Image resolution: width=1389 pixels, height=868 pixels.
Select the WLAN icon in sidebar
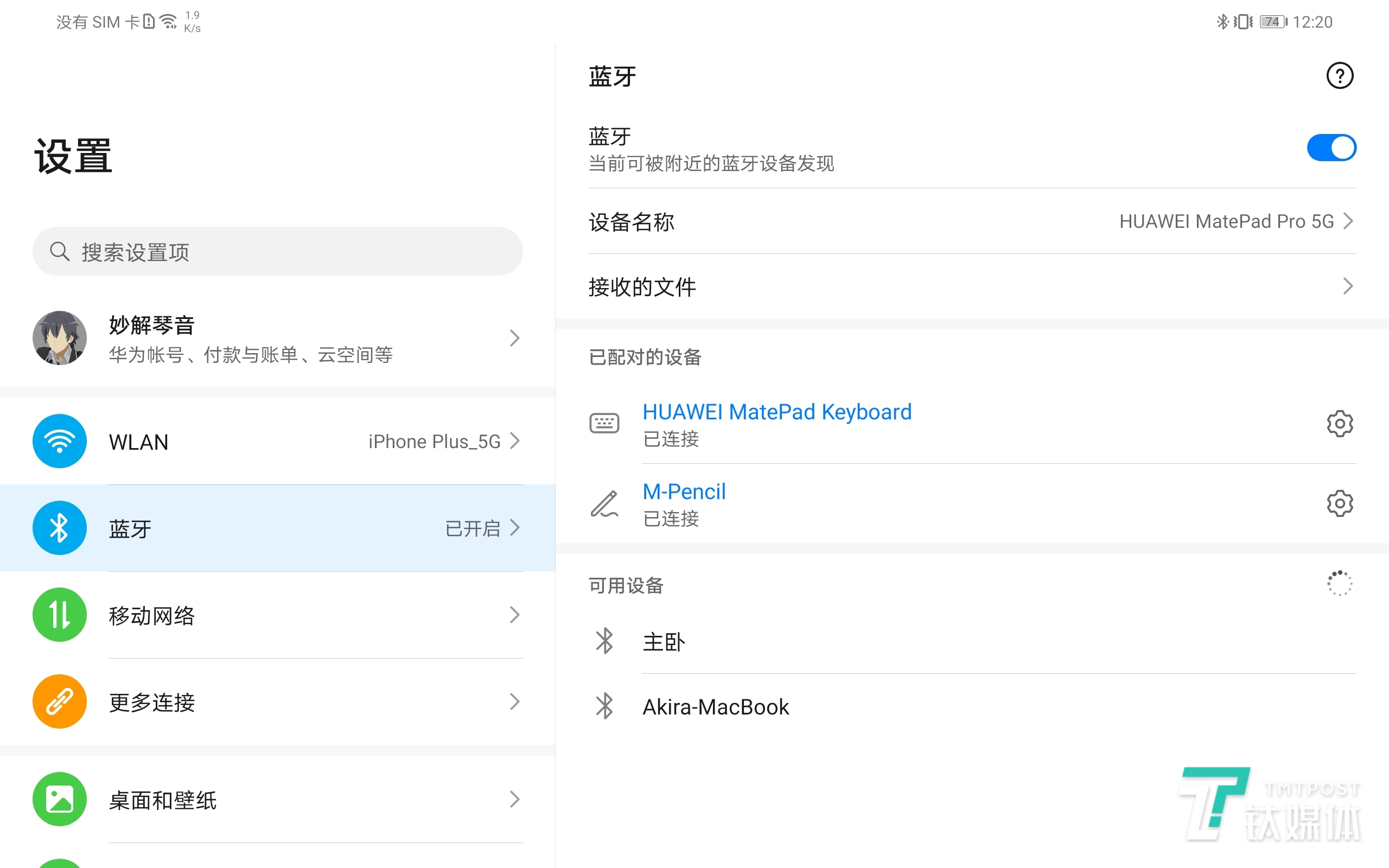(x=59, y=441)
